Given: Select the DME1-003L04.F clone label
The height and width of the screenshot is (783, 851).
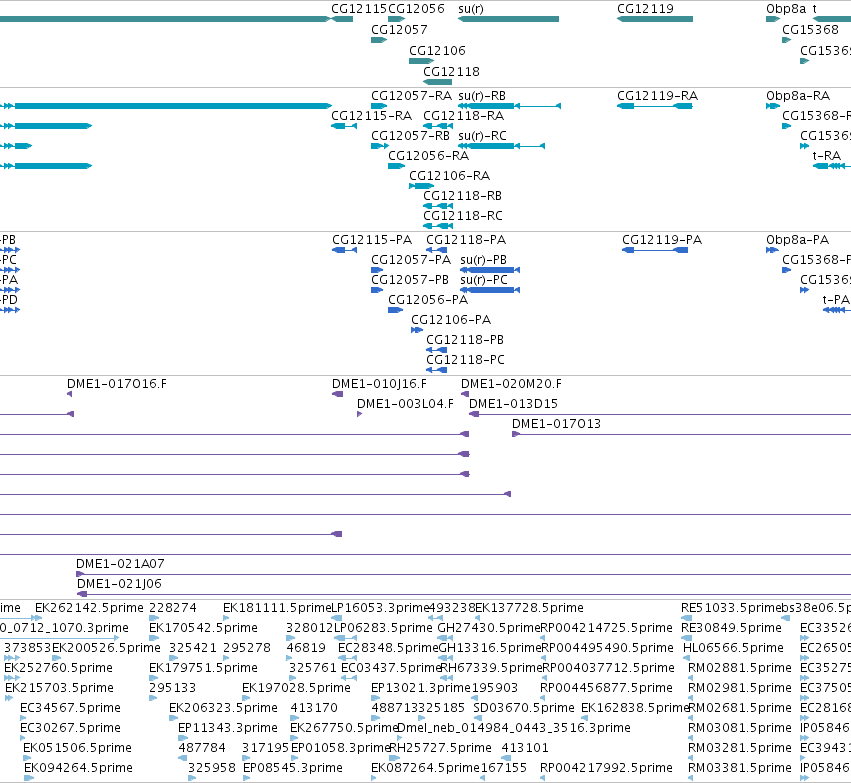Looking at the screenshot, I should pyautogui.click(x=405, y=404).
